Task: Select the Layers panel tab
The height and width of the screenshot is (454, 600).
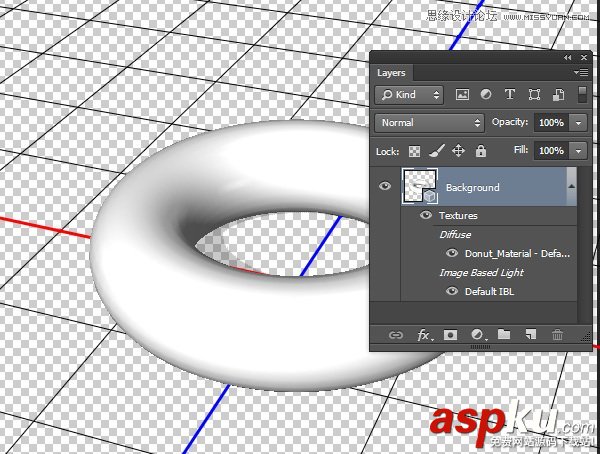Action: [391, 73]
